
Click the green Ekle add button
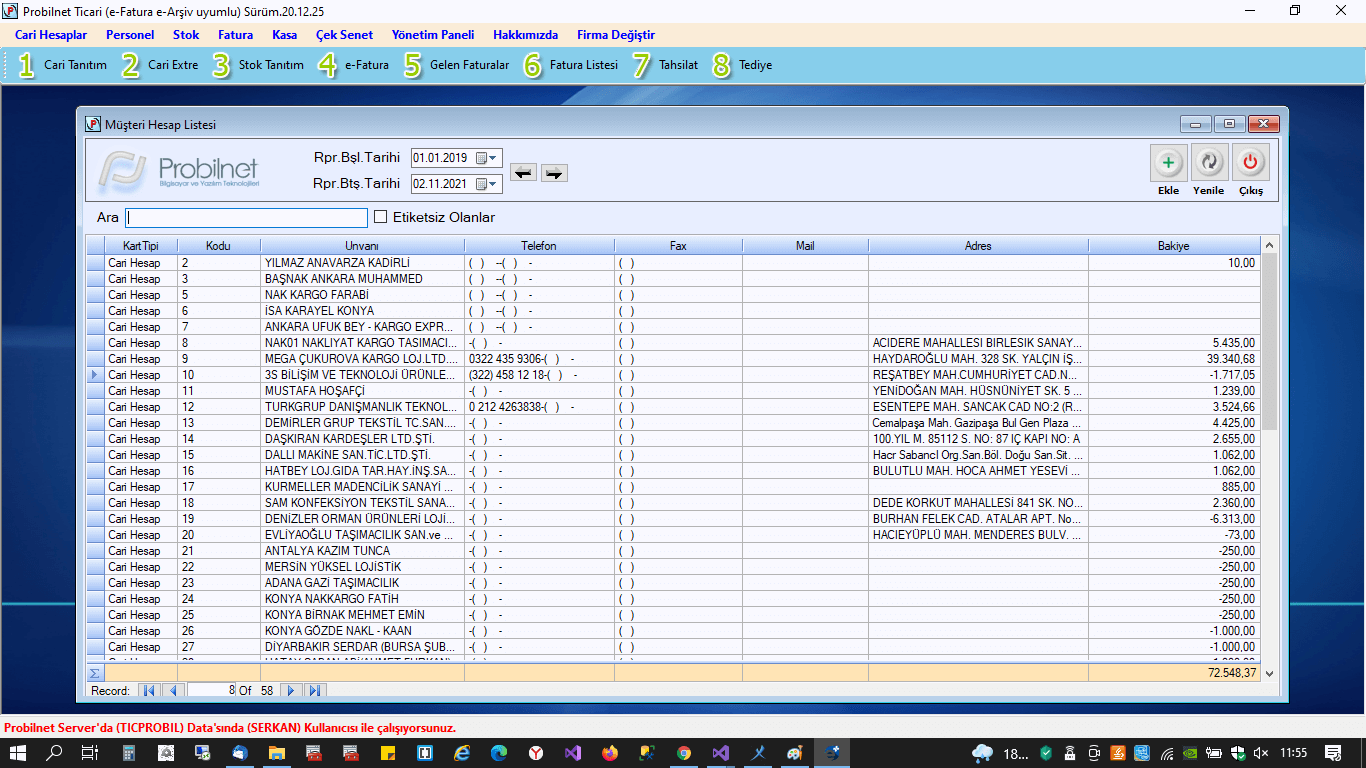[x=1168, y=162]
